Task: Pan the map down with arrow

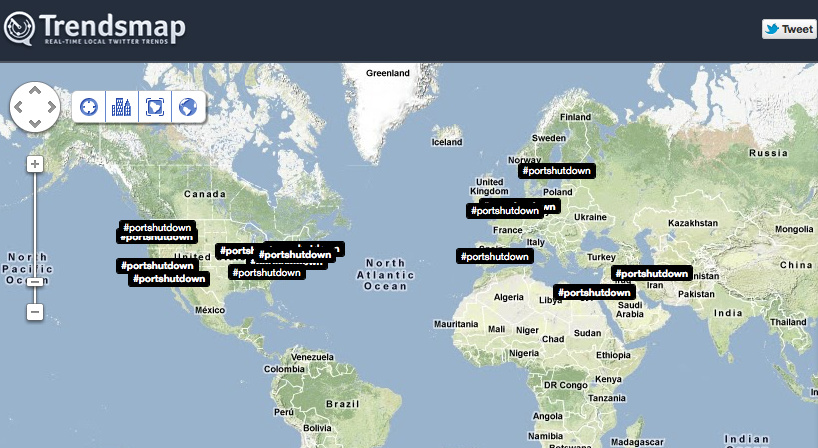Action: point(35,124)
